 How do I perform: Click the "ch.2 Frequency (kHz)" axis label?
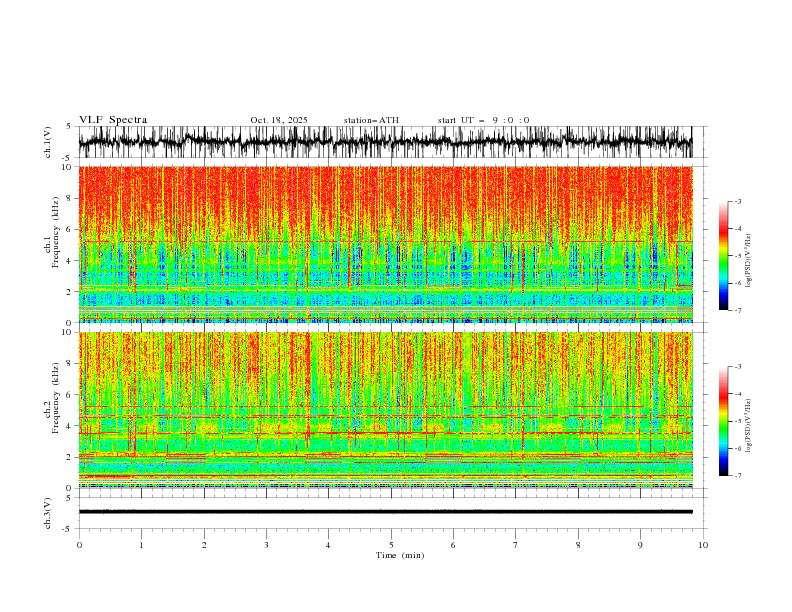[x=52, y=398]
